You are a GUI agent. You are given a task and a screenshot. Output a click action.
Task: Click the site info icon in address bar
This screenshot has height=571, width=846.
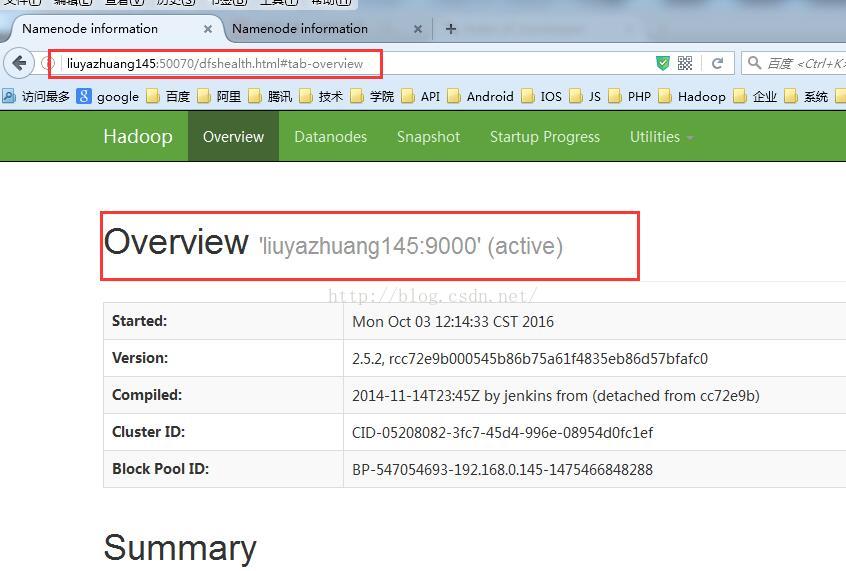[x=47, y=64]
